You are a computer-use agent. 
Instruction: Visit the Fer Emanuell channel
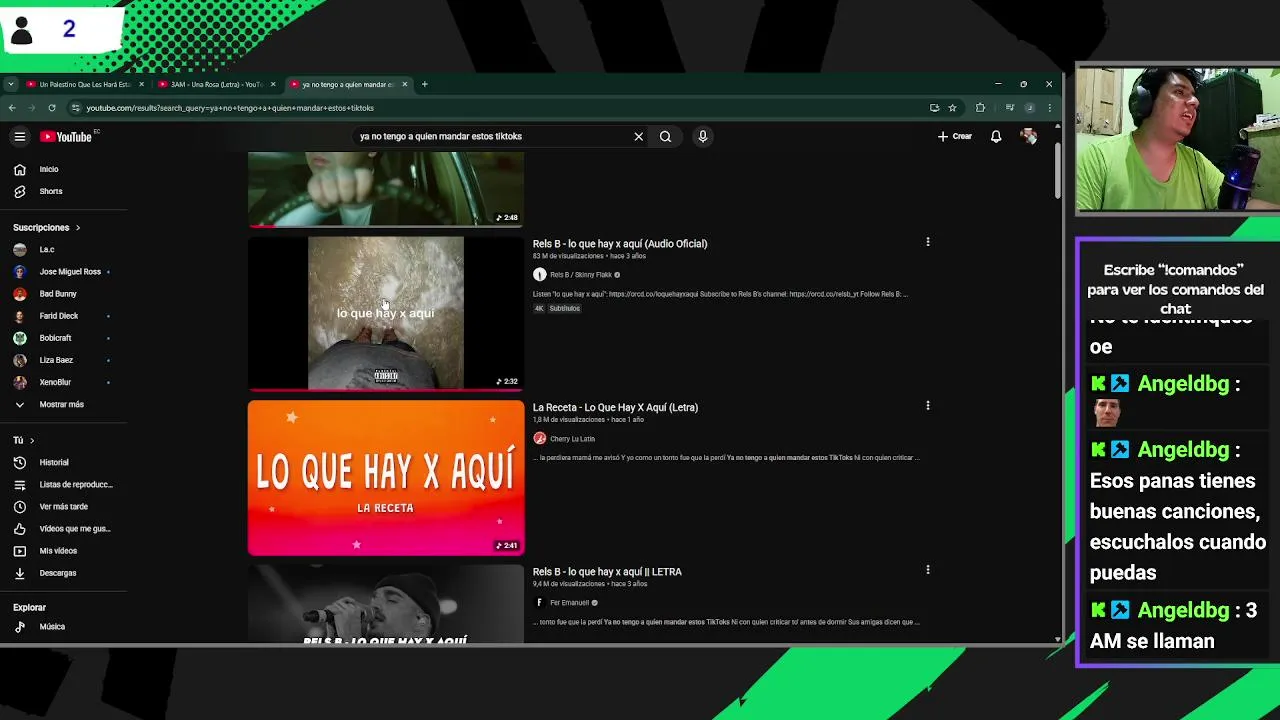(569, 603)
